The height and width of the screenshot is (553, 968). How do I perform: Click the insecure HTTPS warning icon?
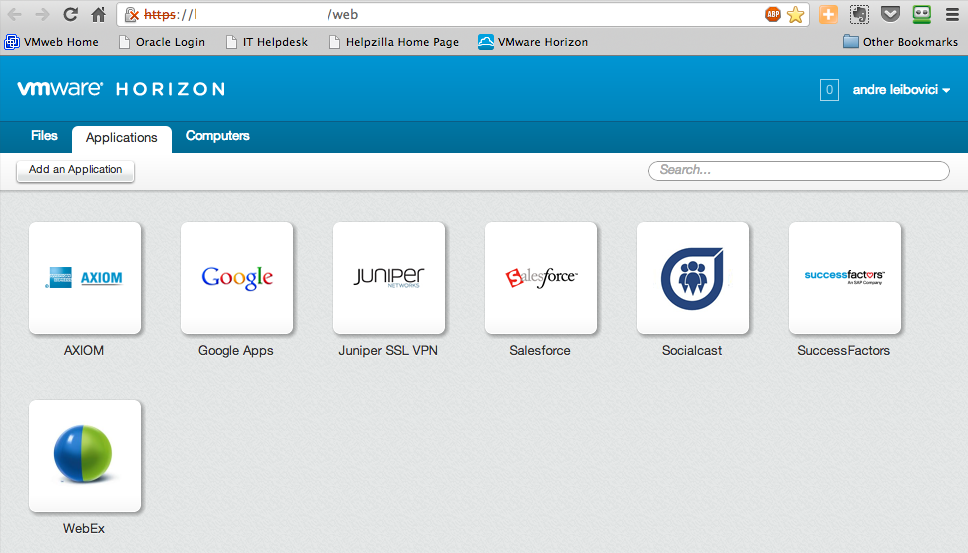point(131,14)
